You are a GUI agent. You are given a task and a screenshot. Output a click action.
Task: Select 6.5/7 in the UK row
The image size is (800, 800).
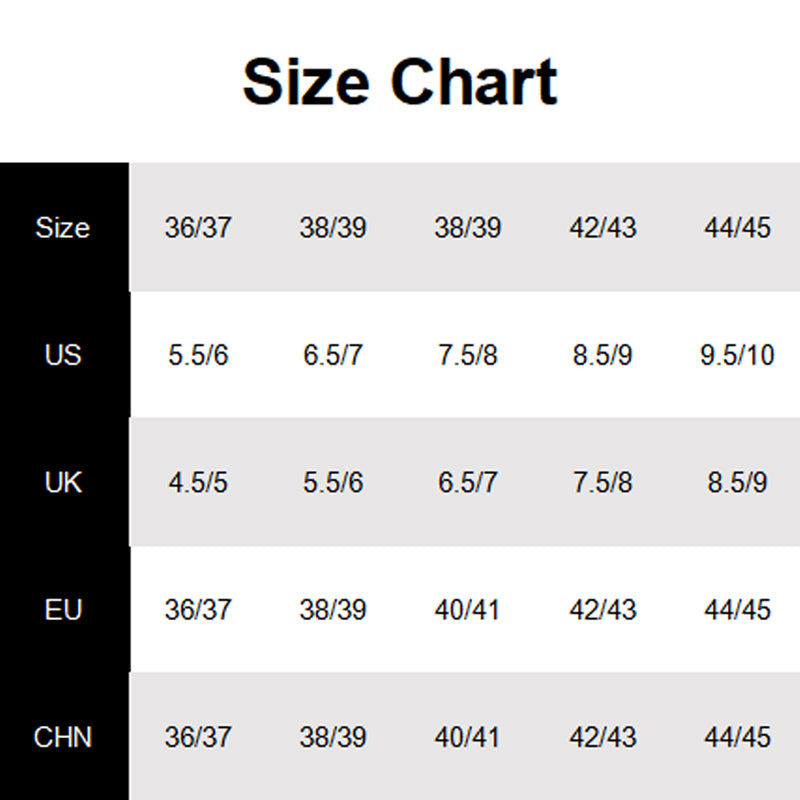coord(468,483)
